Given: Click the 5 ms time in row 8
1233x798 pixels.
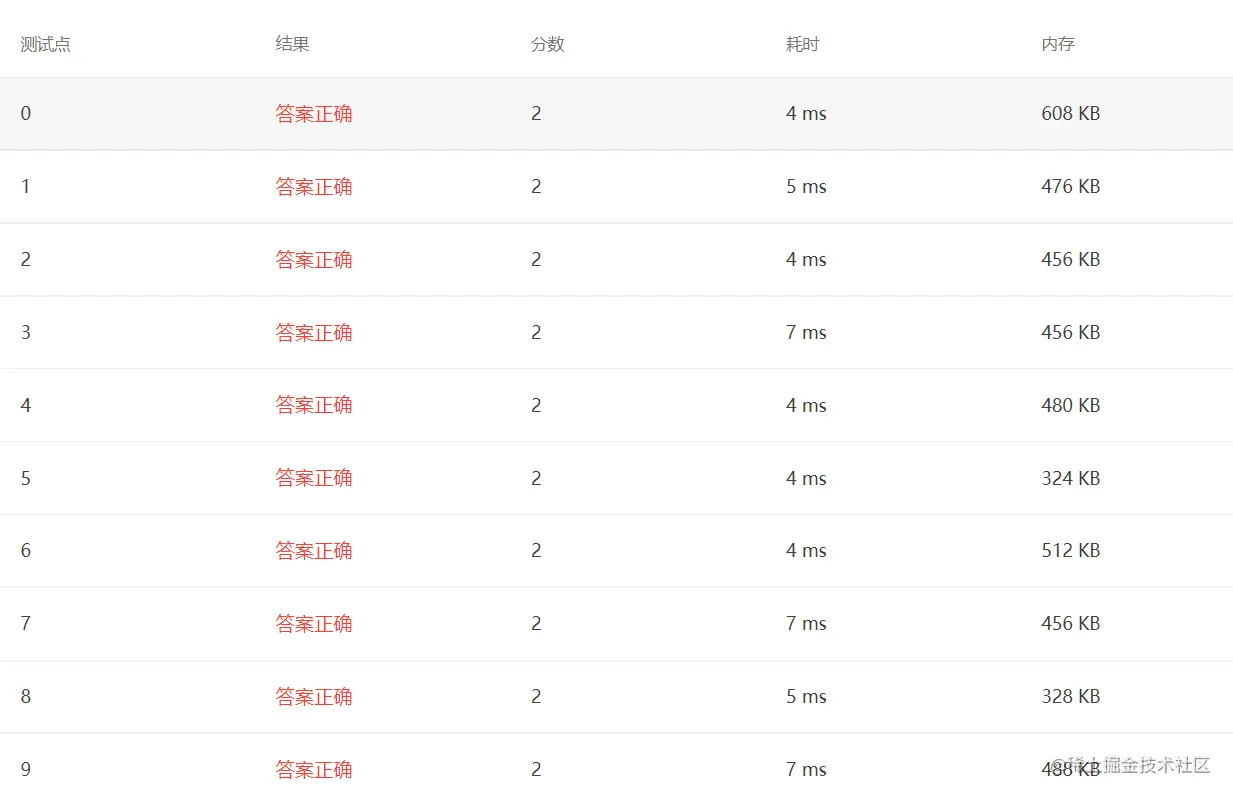Looking at the screenshot, I should coord(806,697).
